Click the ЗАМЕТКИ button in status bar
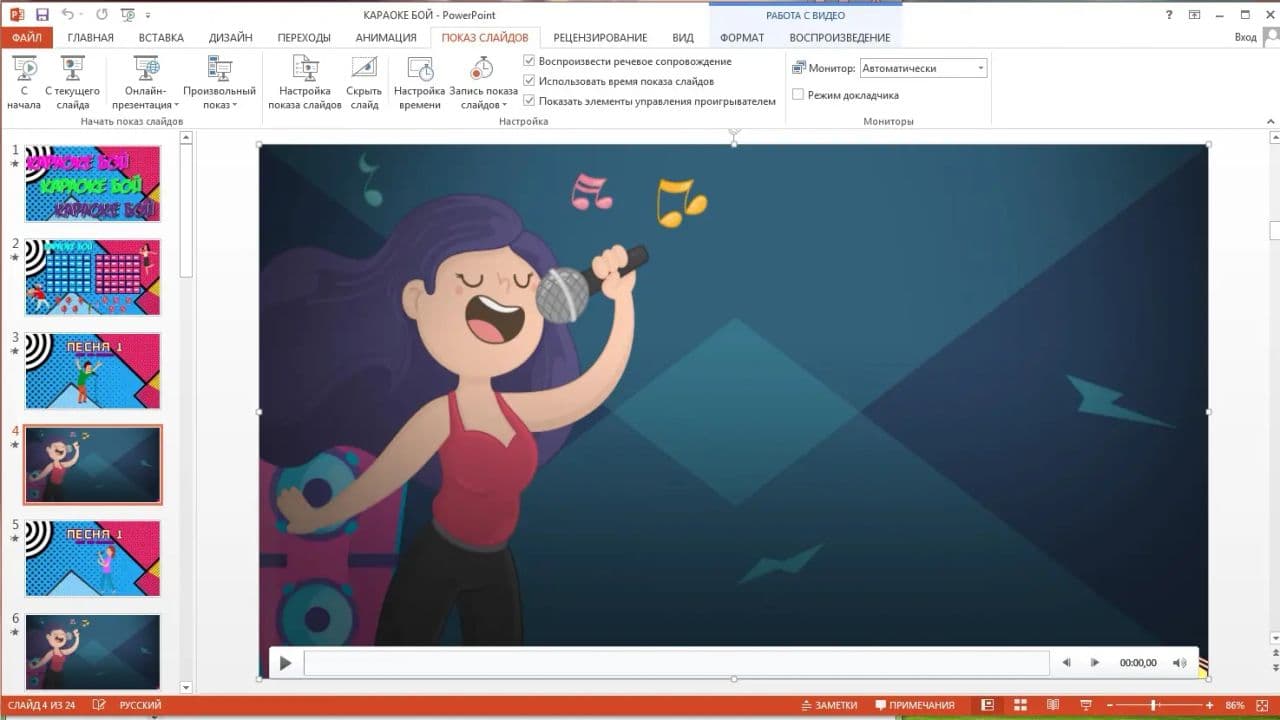1280x720 pixels. click(x=830, y=705)
